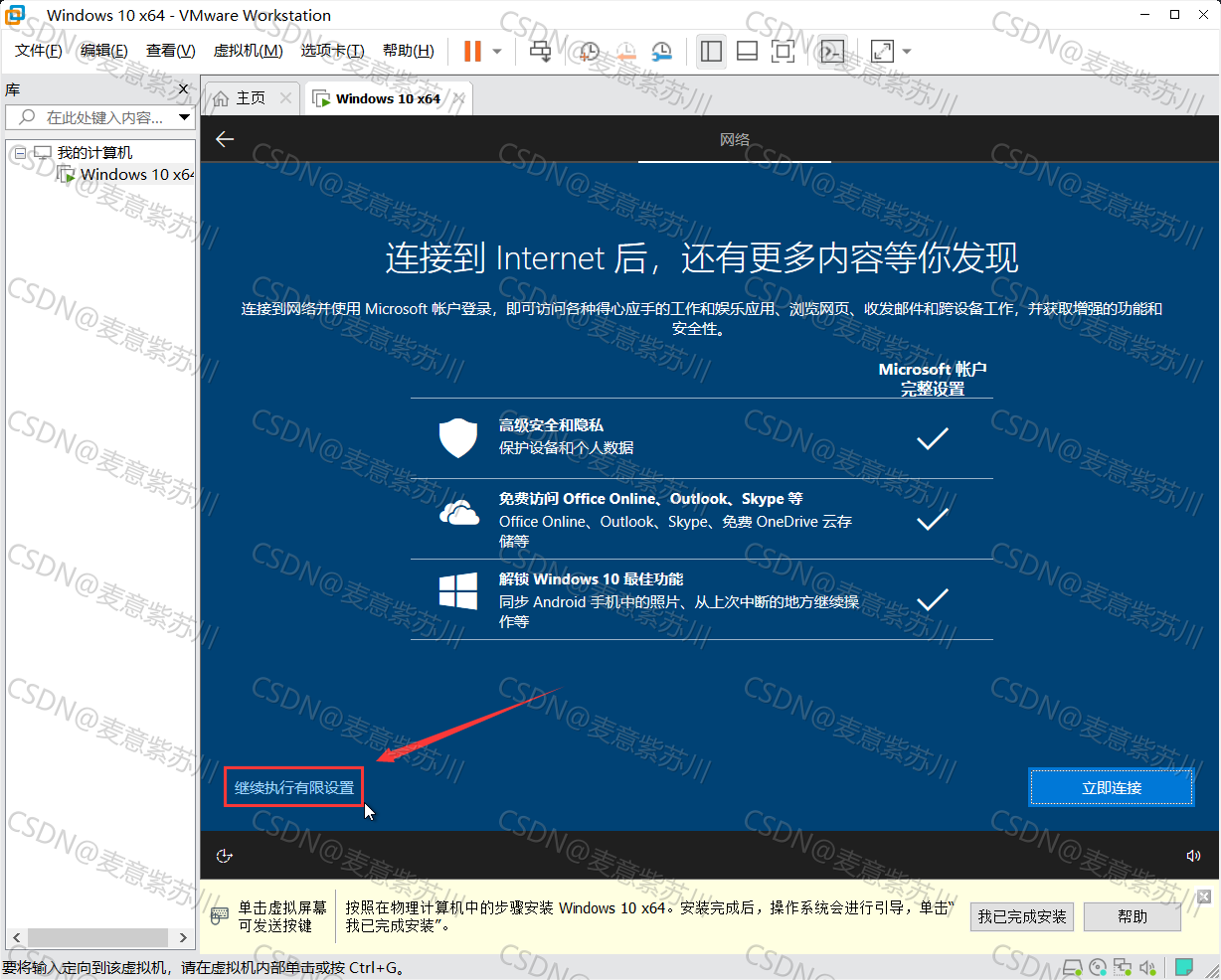Click the library panel scroll left arrow

[x=16, y=937]
